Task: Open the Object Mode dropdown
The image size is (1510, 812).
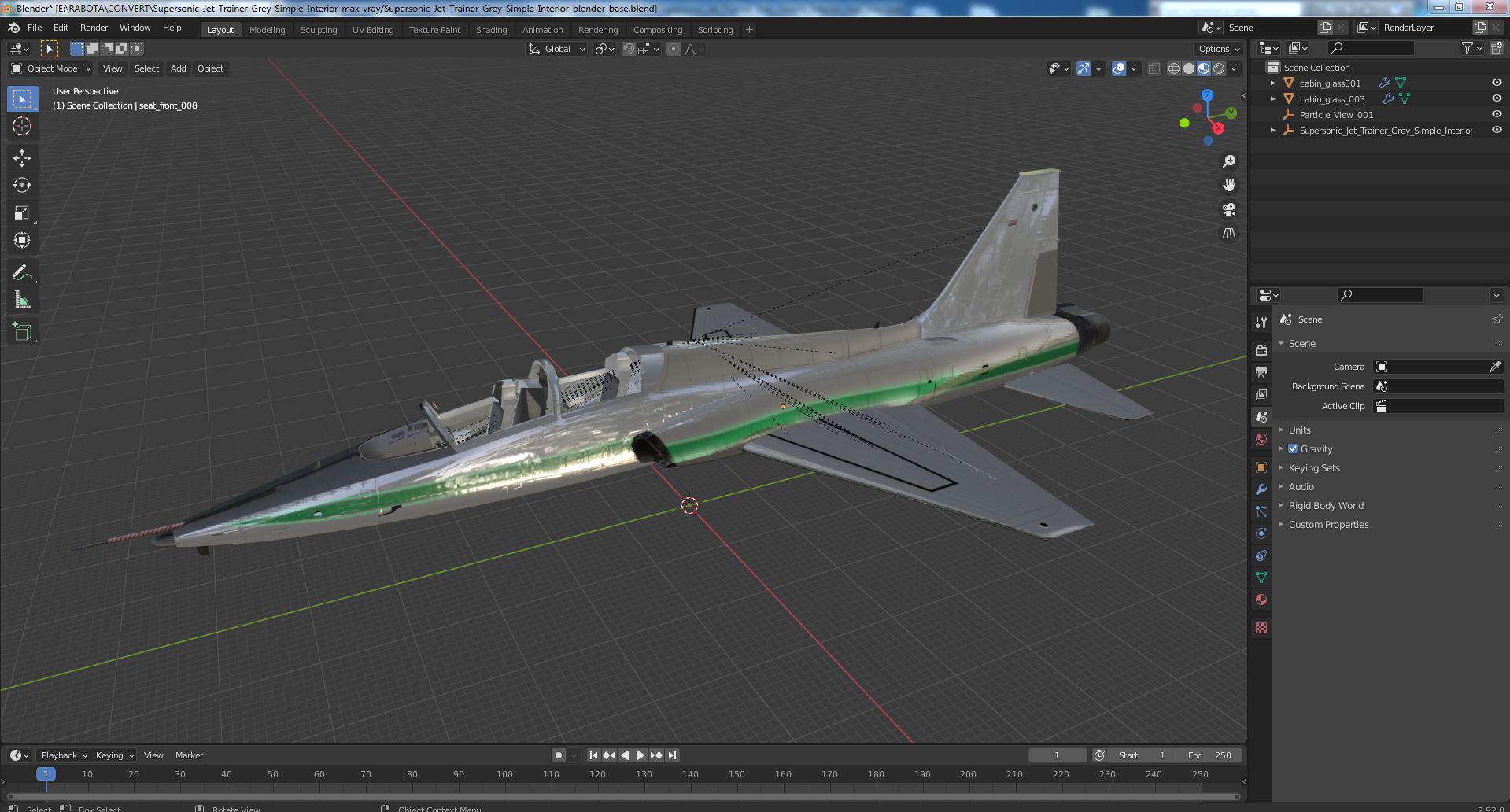Action: (x=51, y=68)
